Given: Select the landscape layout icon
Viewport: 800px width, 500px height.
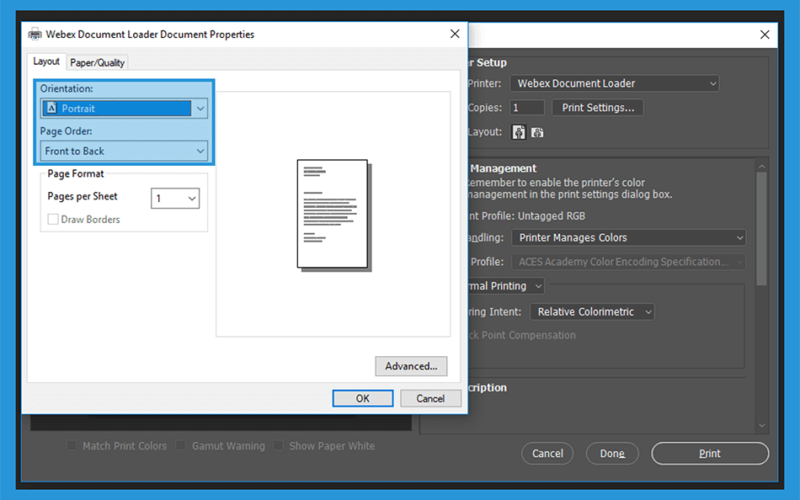Looking at the screenshot, I should coord(537,133).
